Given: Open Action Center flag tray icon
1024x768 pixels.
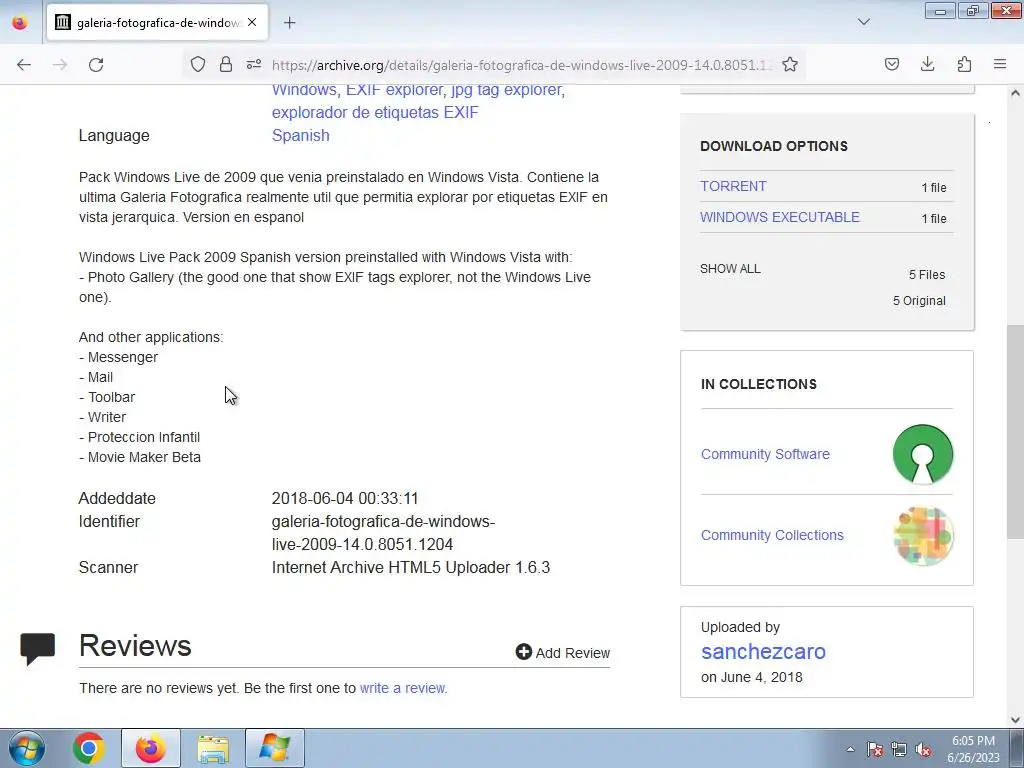Looking at the screenshot, I should click(x=874, y=749).
